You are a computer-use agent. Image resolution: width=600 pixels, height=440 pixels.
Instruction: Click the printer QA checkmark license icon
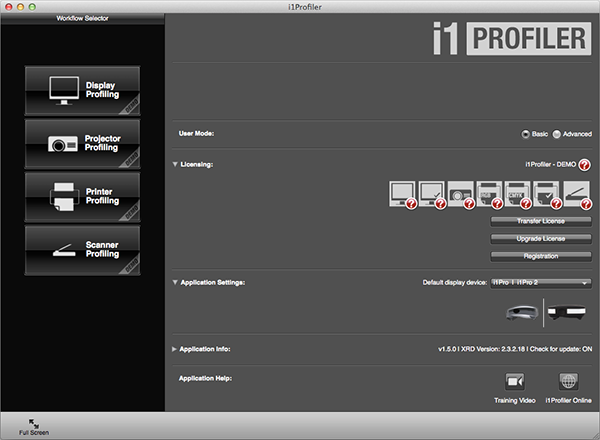(x=546, y=194)
